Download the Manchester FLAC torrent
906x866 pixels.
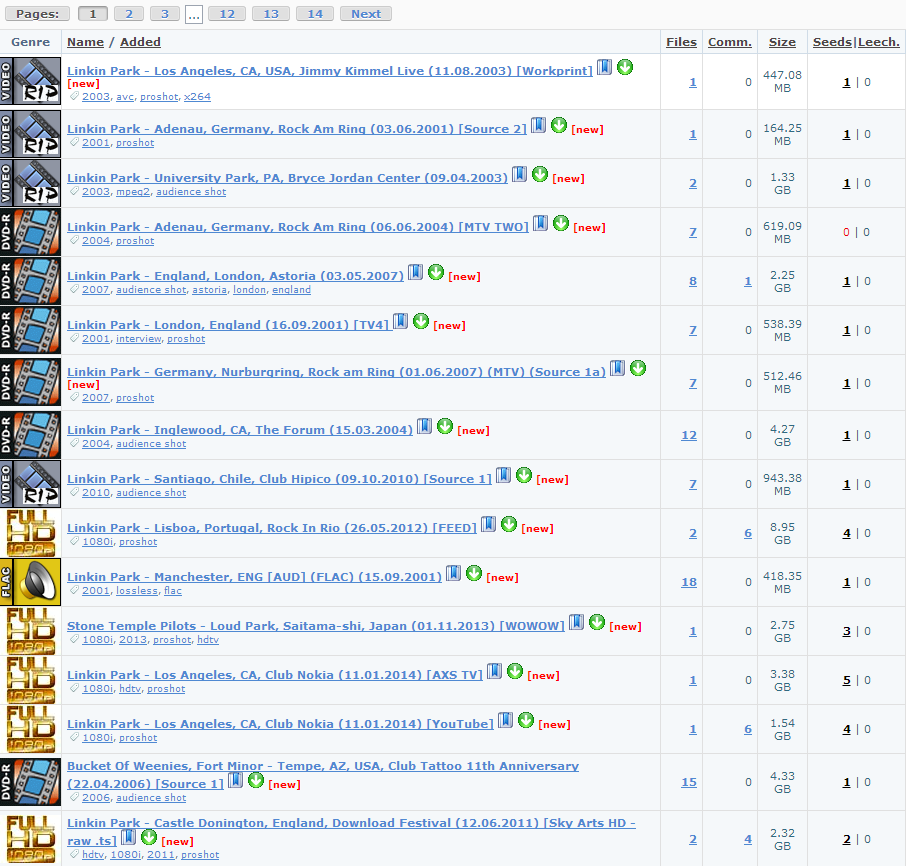click(x=474, y=574)
